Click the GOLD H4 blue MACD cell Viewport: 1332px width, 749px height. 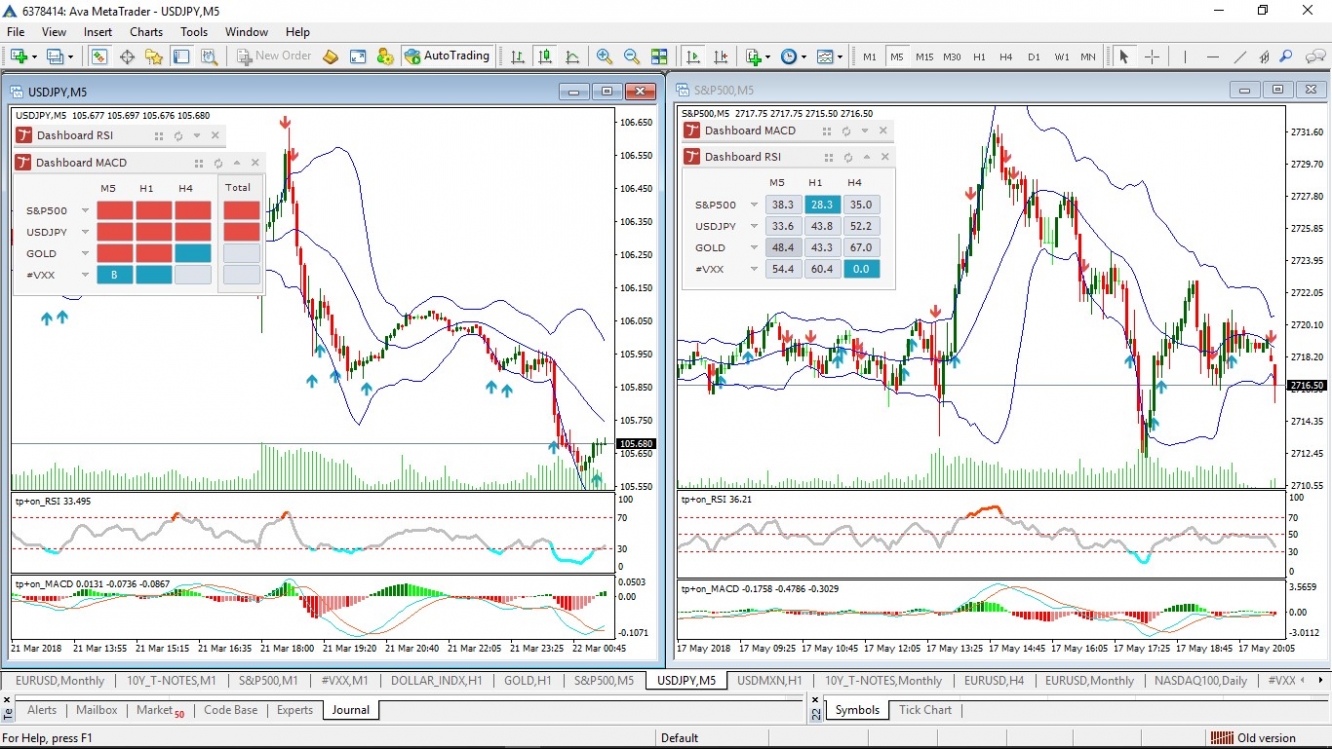[193, 254]
